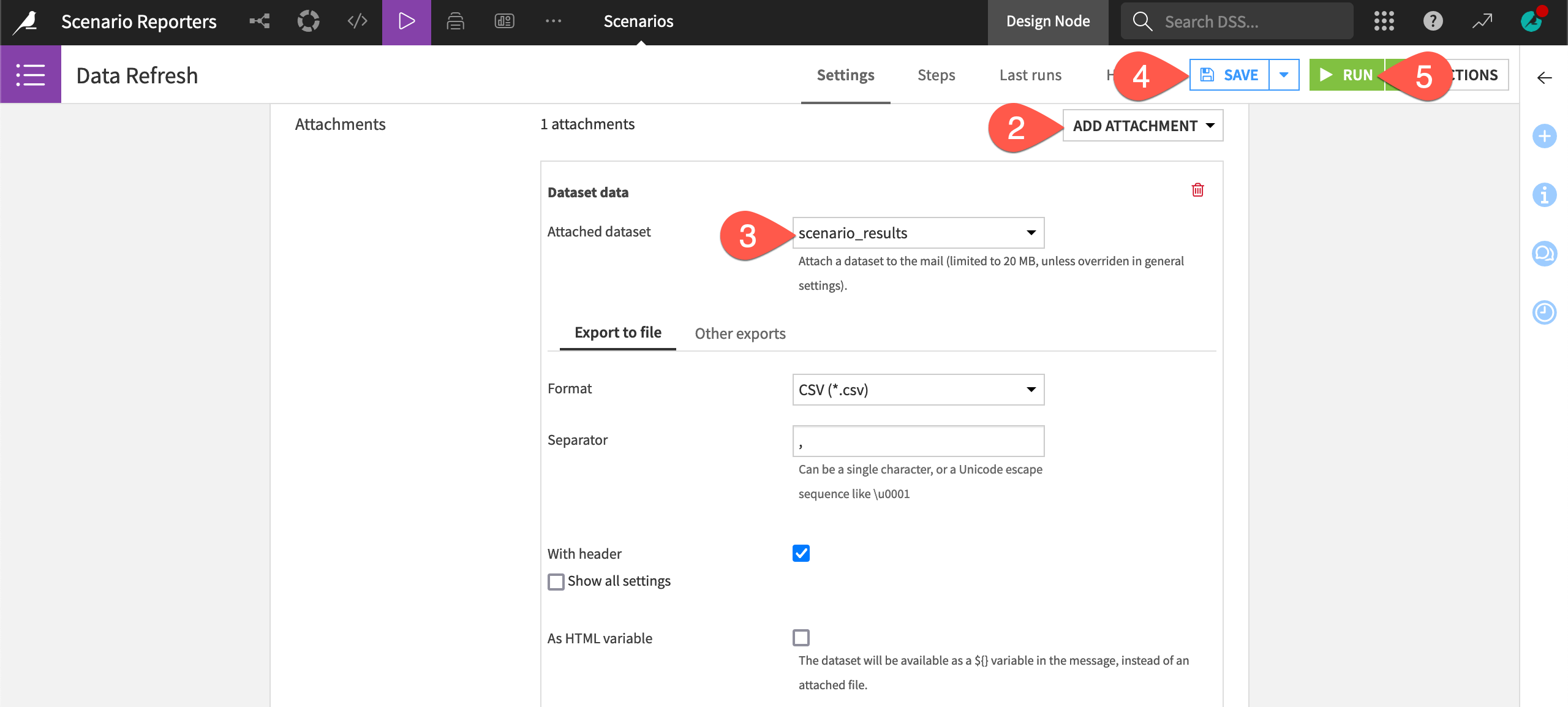Click the Jobs/deploy icon
The image size is (1568, 707).
click(456, 22)
